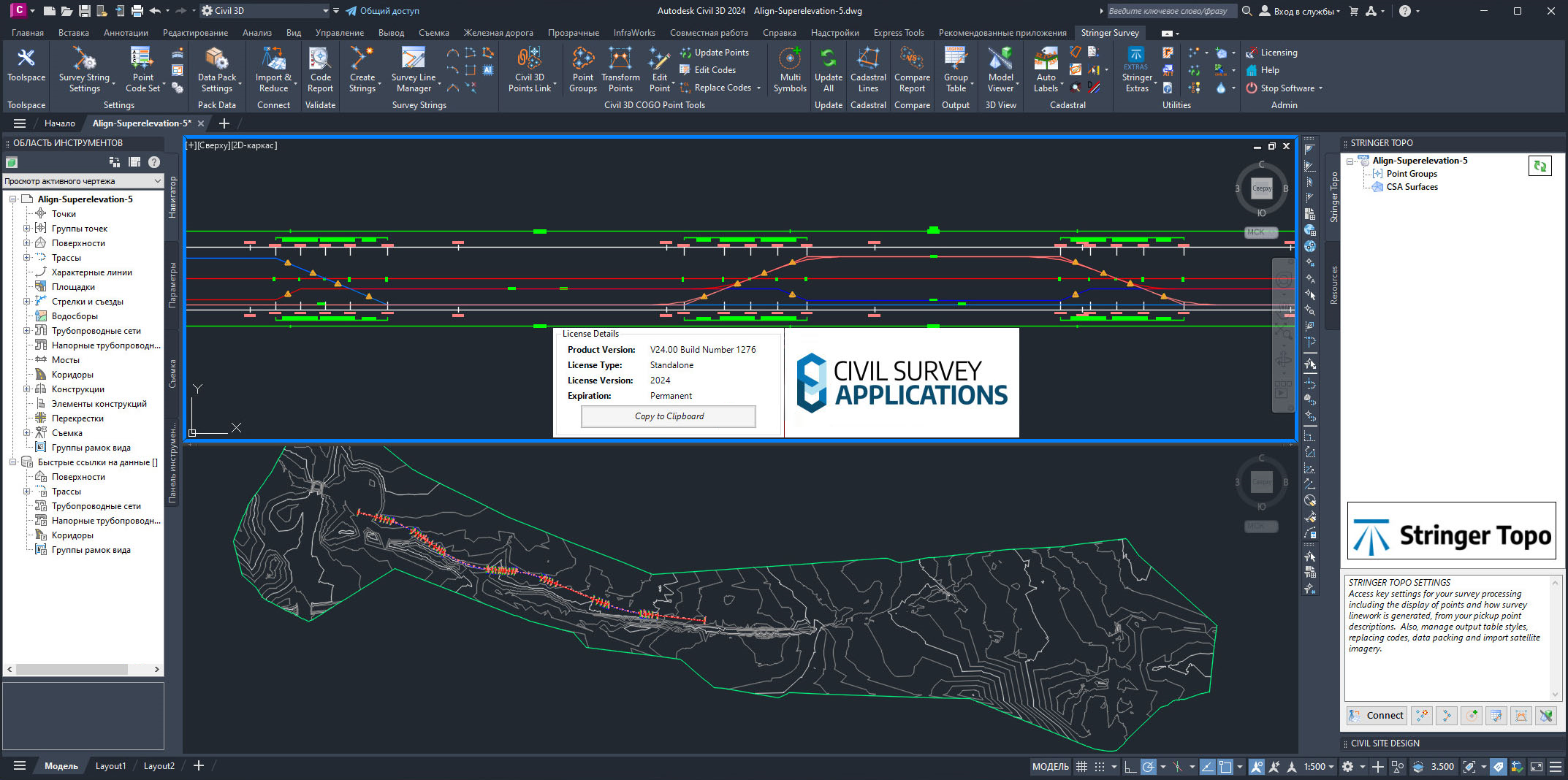Select the Express Tools tab
This screenshot has height=780, width=1568.
(899, 33)
